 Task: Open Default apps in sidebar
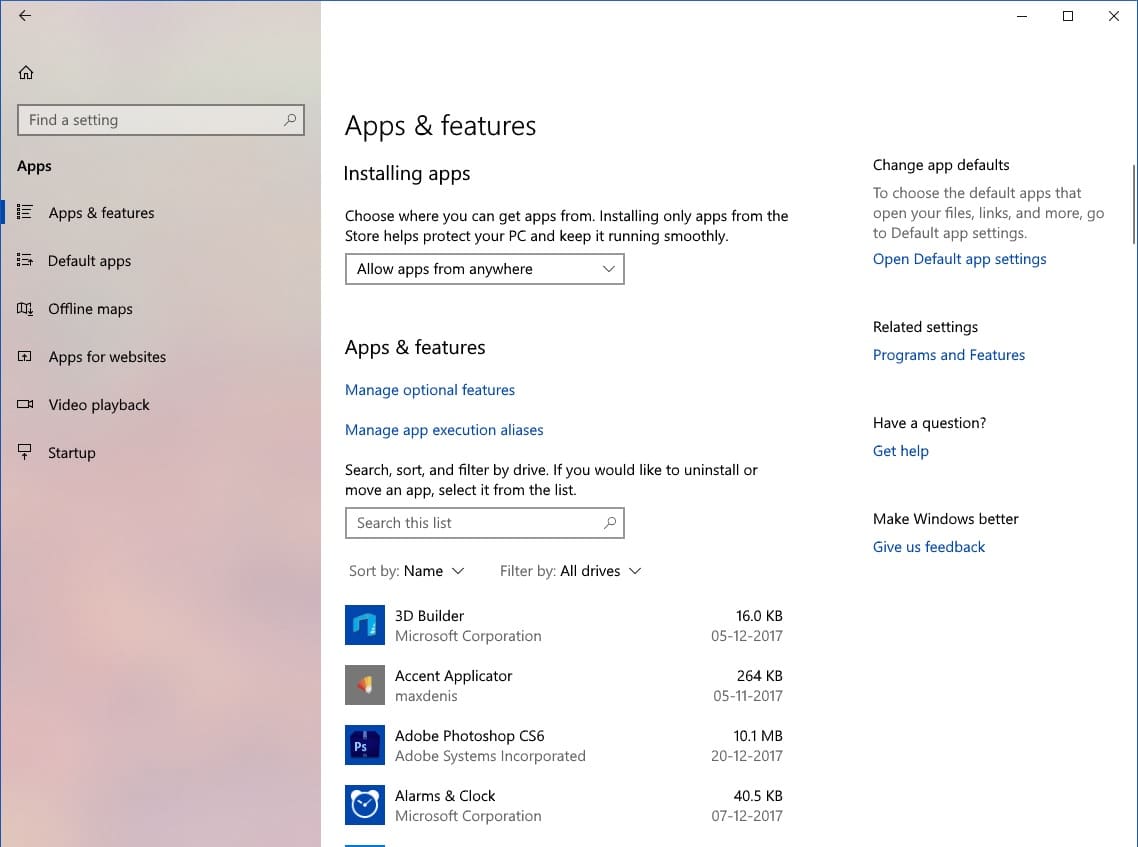[x=89, y=261]
